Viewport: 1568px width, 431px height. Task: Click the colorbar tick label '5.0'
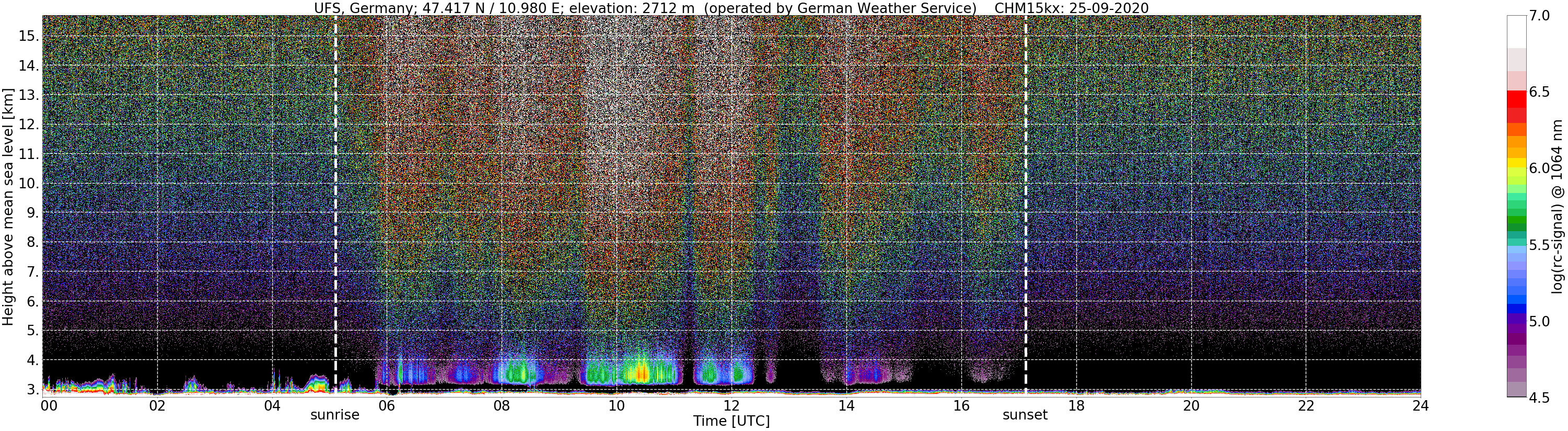click(1539, 321)
